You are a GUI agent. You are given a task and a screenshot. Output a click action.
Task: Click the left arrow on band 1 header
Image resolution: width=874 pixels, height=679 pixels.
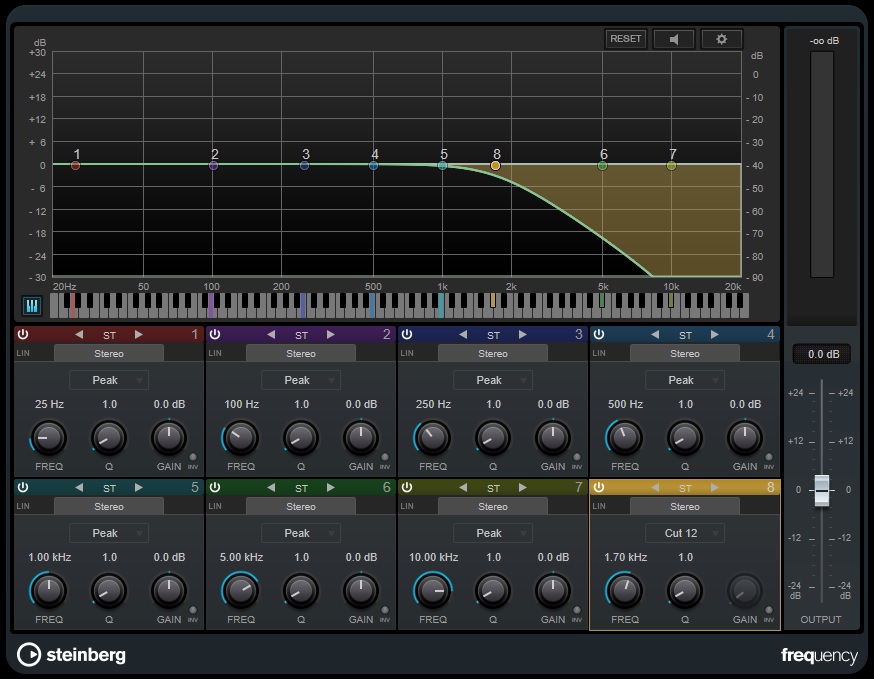[79, 334]
